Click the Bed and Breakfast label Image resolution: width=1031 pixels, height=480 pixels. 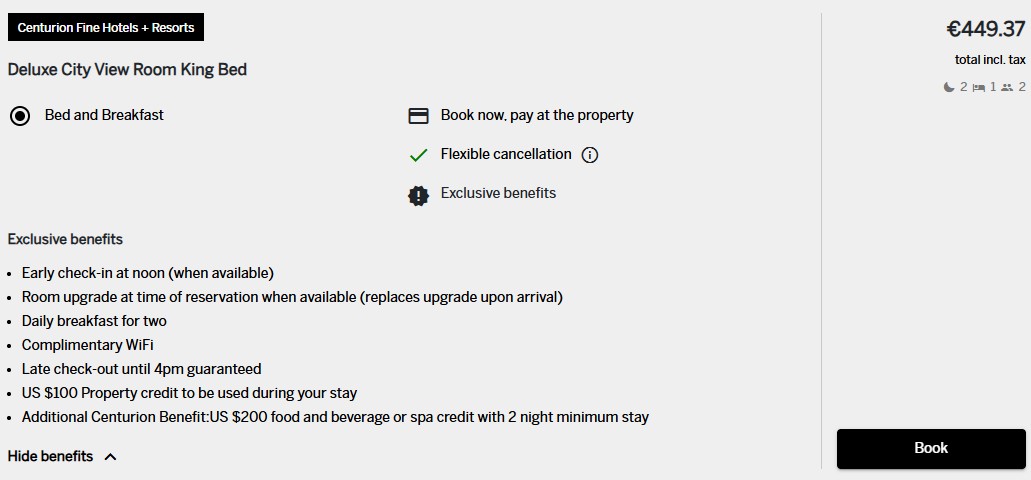point(105,115)
